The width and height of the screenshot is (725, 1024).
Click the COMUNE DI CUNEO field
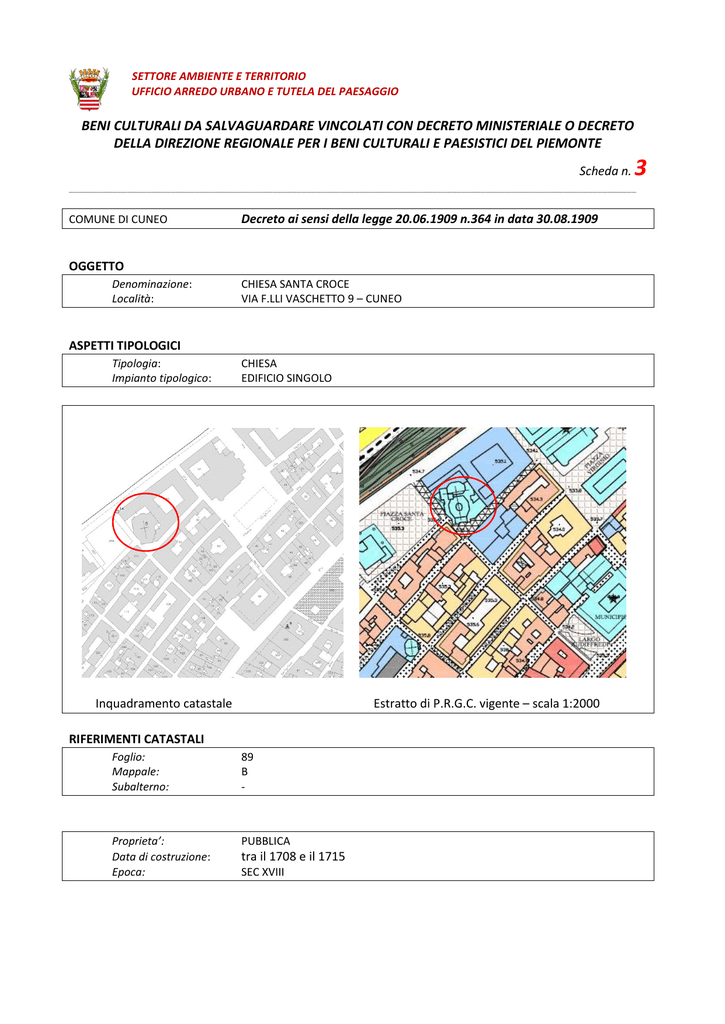pyautogui.click(x=118, y=219)
